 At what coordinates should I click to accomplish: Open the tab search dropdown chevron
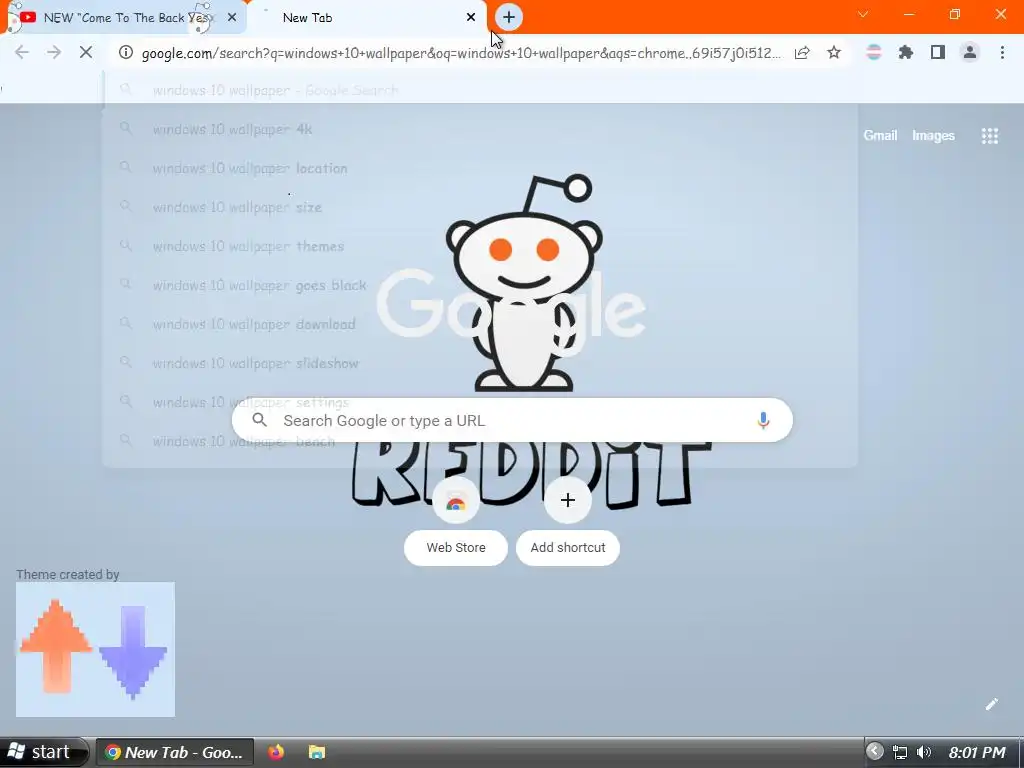point(863,14)
